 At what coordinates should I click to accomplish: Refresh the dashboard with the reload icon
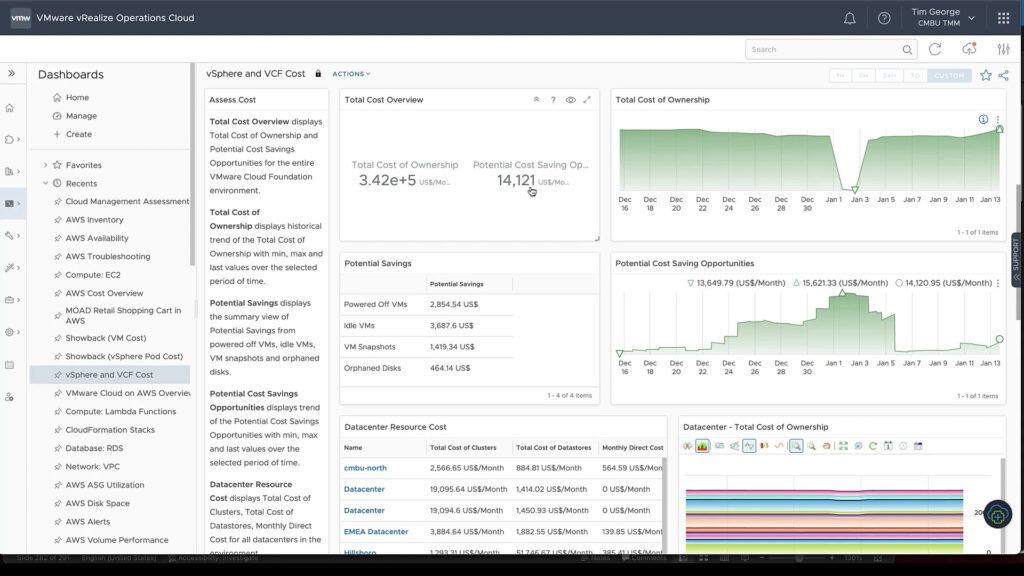coord(935,50)
